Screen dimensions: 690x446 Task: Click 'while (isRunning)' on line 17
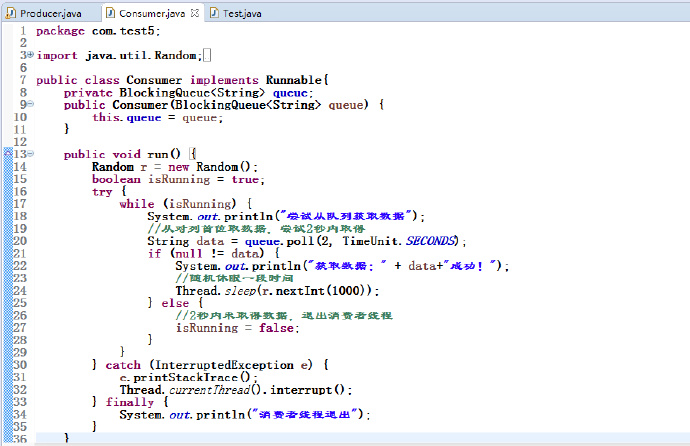tap(178, 204)
